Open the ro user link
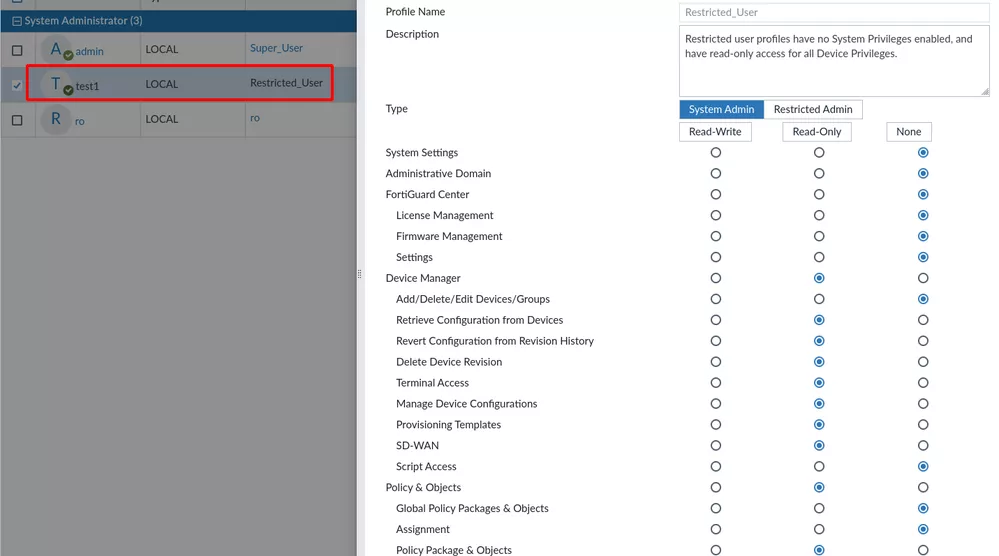The image size is (999, 556). pos(80,121)
